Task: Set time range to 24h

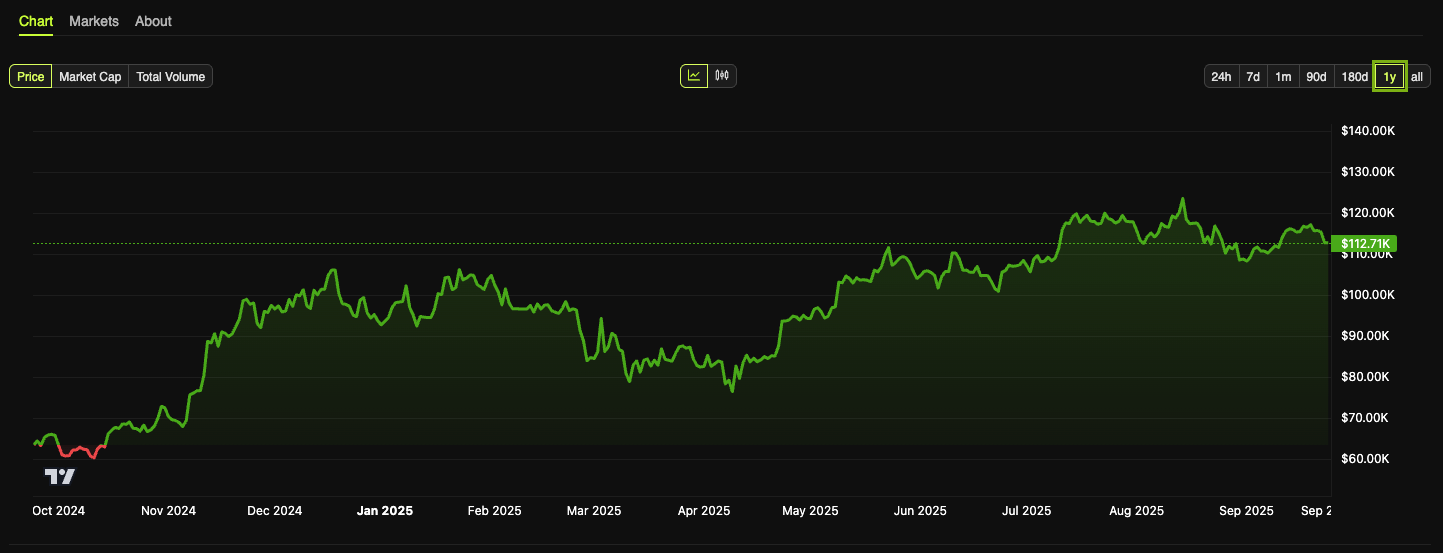Action: pos(1221,77)
